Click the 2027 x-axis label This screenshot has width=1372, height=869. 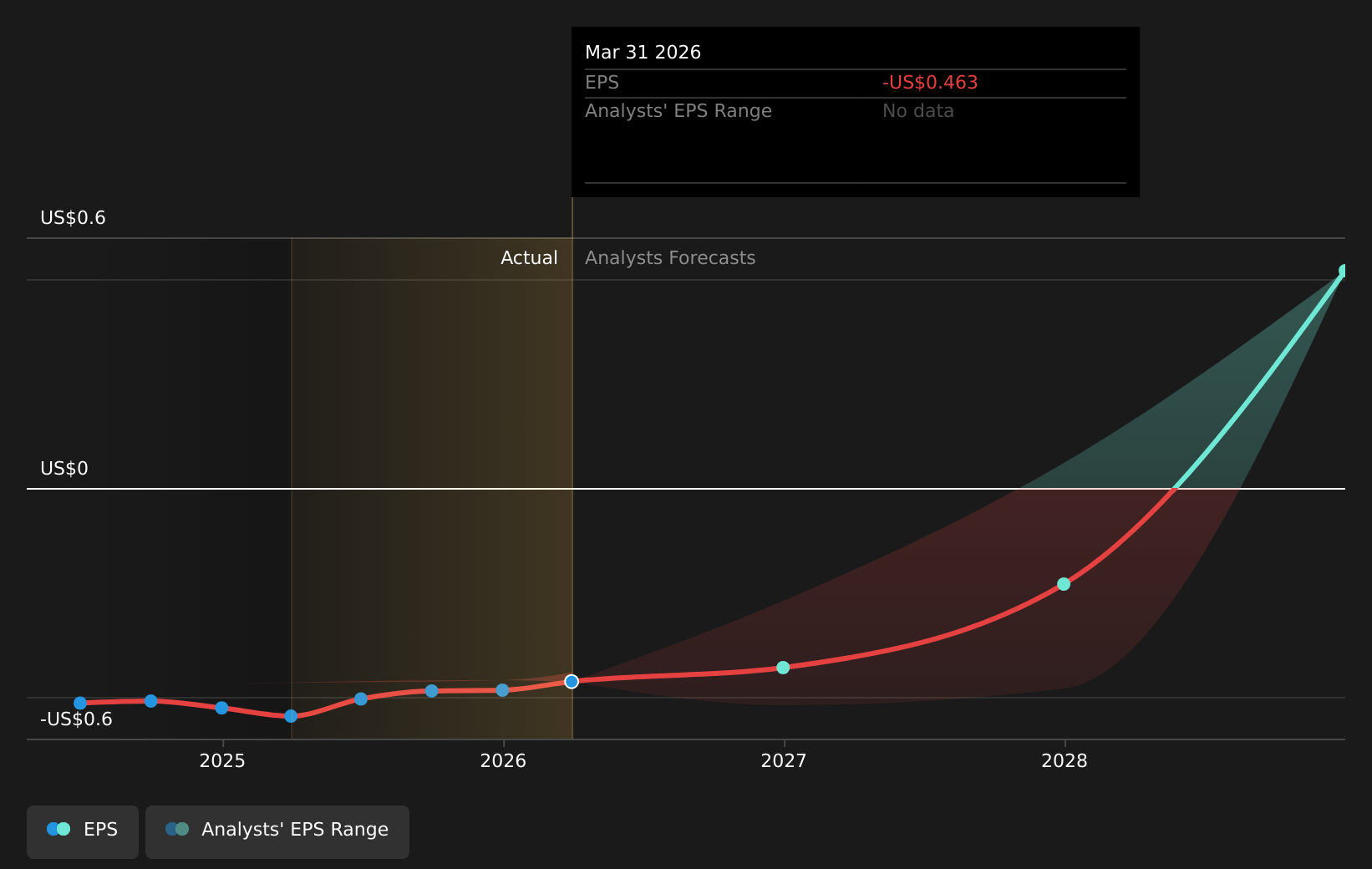pos(784,761)
